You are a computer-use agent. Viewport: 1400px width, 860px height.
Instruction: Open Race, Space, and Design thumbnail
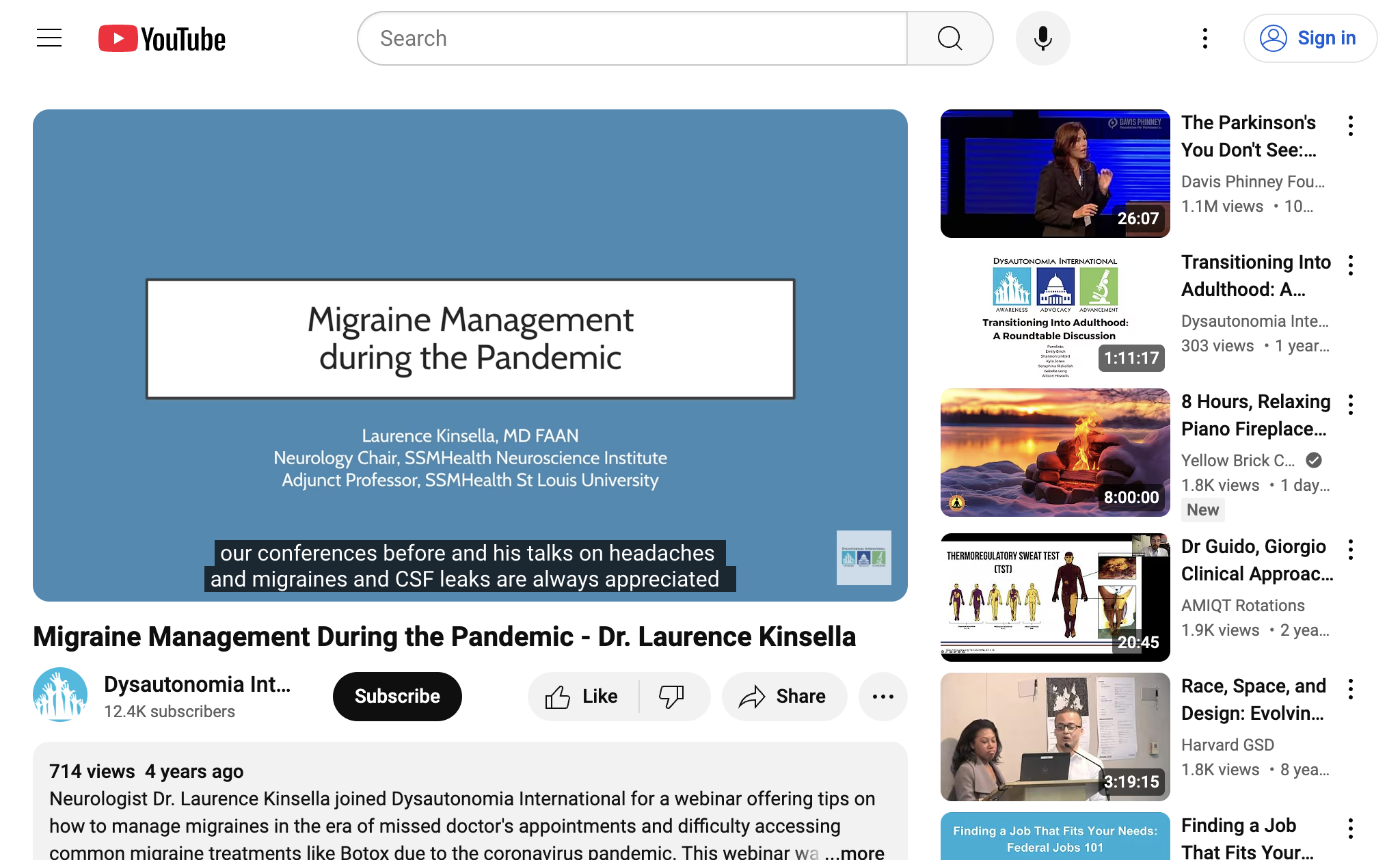(1055, 737)
